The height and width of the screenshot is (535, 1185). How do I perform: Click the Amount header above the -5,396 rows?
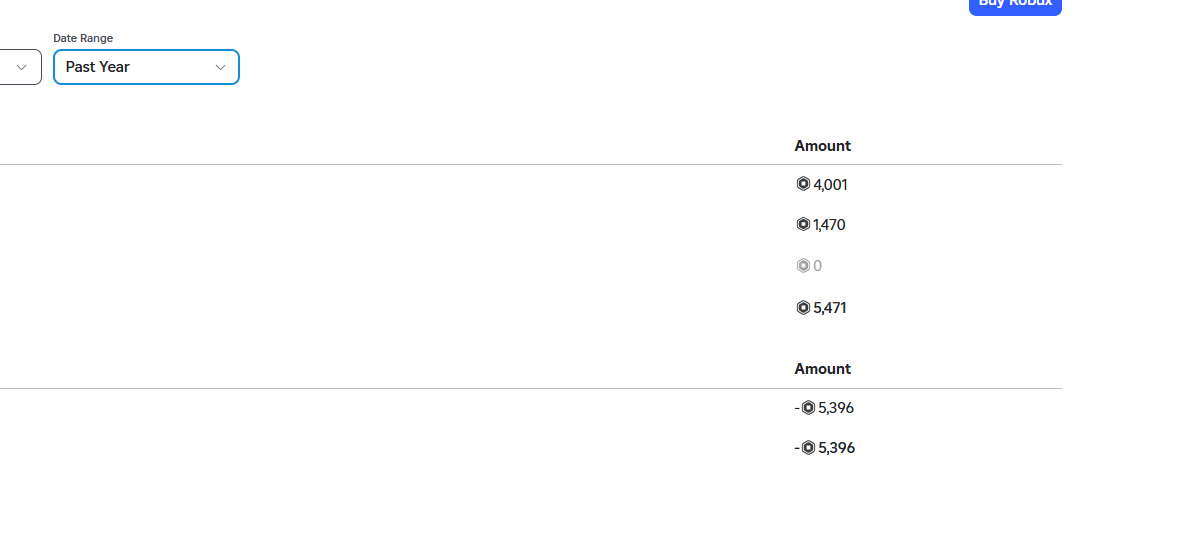[822, 369]
